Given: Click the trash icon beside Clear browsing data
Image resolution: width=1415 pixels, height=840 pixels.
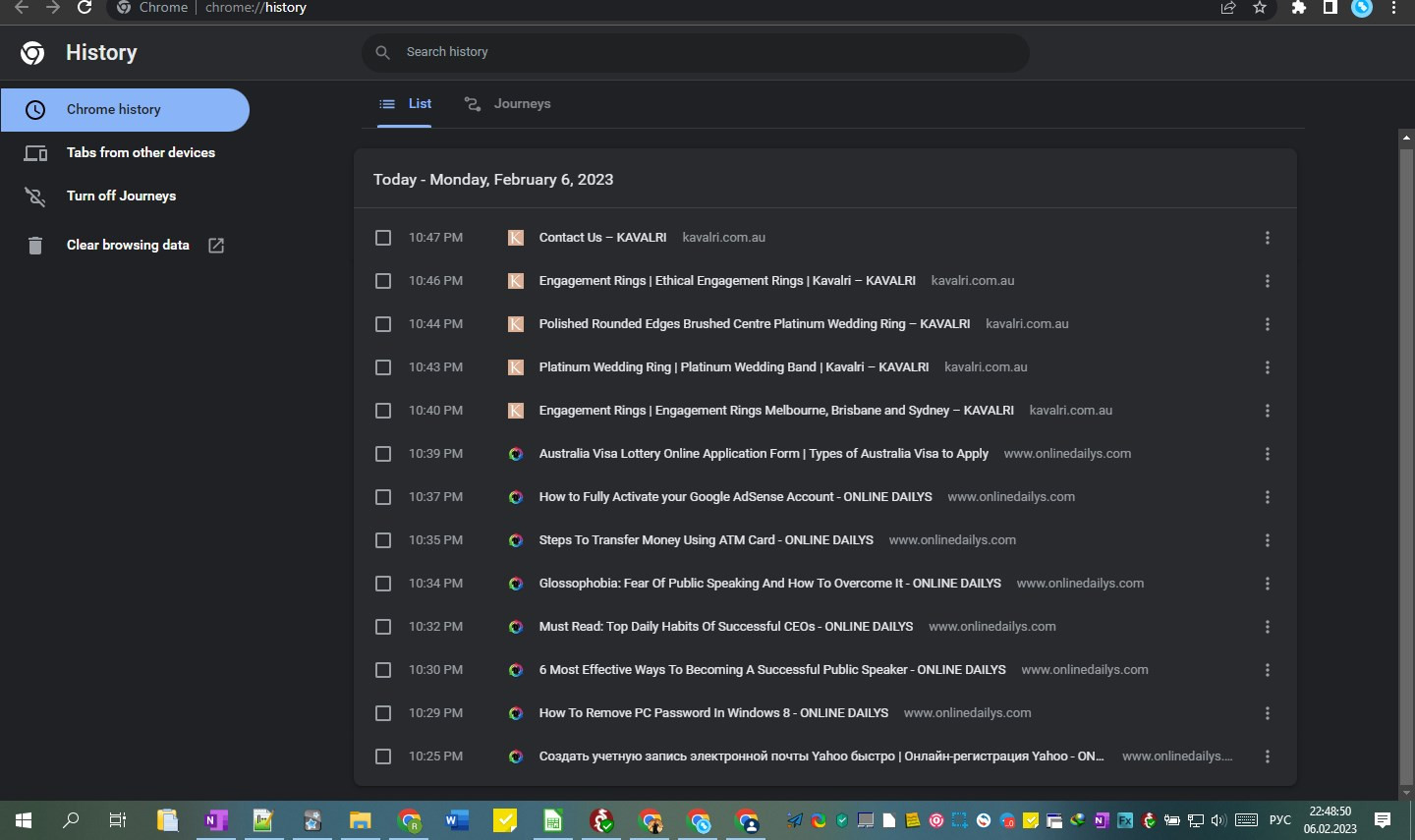Looking at the screenshot, I should coord(35,246).
